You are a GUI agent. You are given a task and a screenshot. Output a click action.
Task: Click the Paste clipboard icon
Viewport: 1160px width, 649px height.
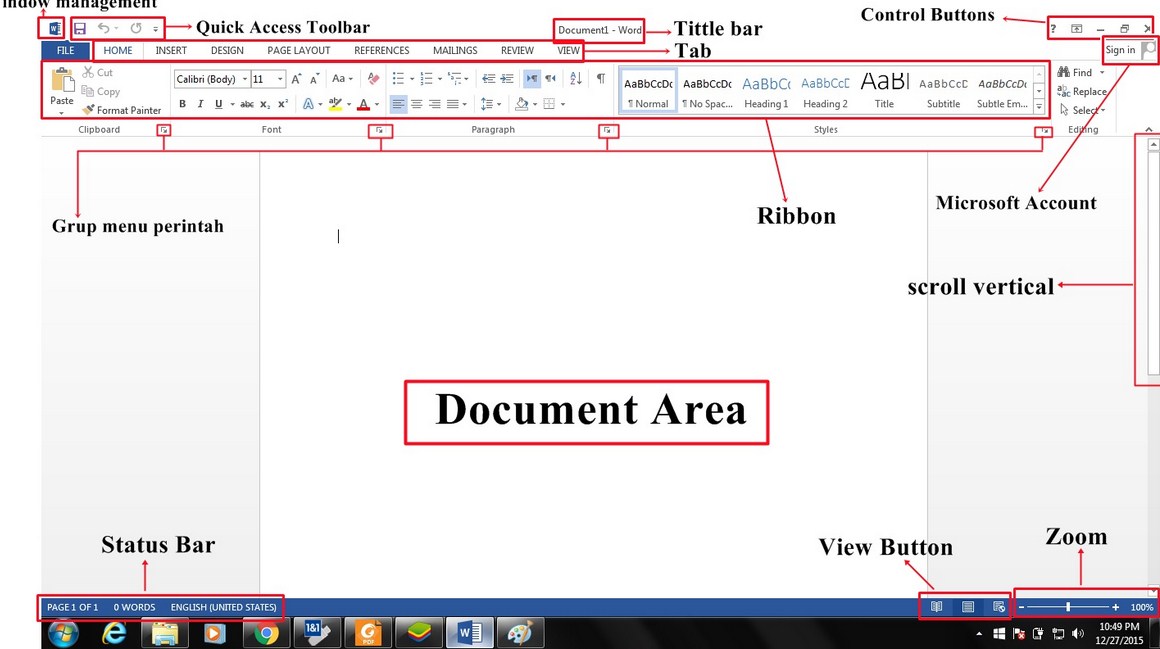pos(62,80)
